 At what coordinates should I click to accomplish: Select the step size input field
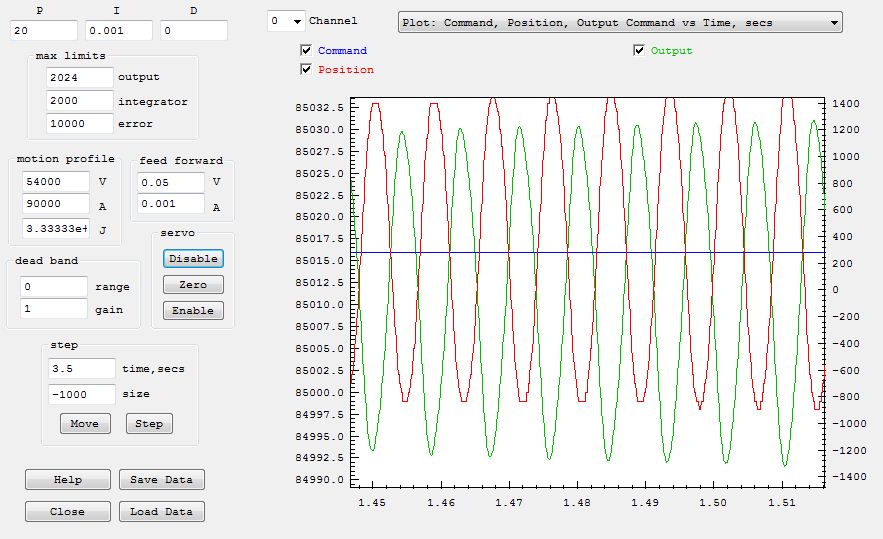click(x=82, y=394)
